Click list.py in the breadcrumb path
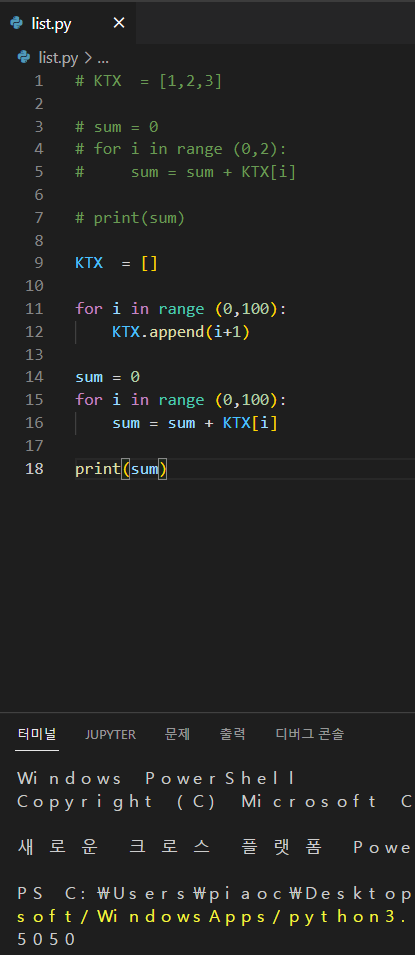Image resolution: width=415 pixels, height=955 pixels. click(58, 58)
